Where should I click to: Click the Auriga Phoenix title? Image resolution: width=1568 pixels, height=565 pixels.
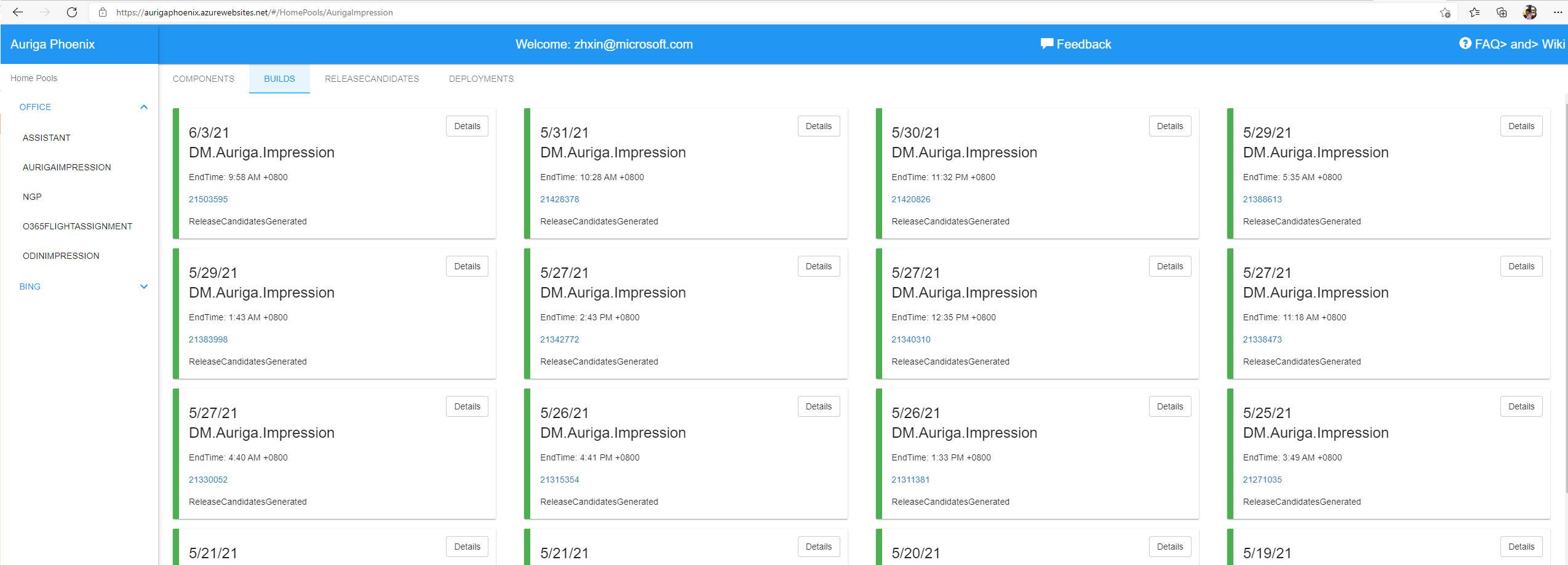click(53, 44)
